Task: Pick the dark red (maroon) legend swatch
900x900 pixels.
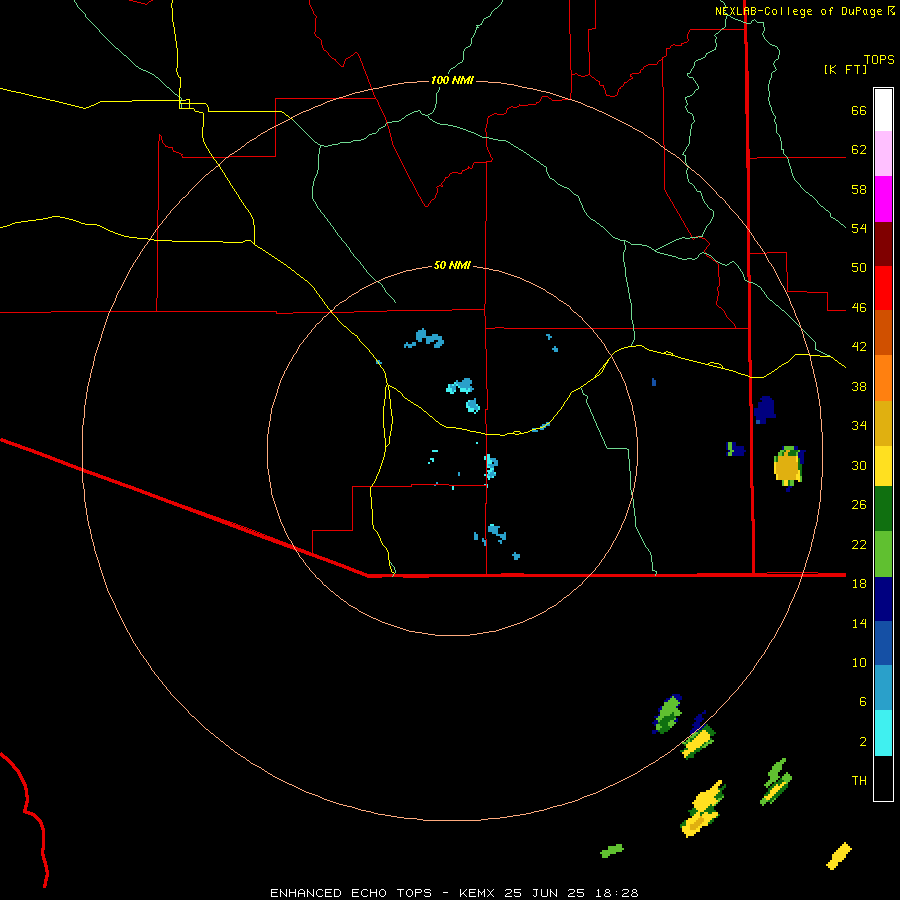Action: (x=883, y=244)
